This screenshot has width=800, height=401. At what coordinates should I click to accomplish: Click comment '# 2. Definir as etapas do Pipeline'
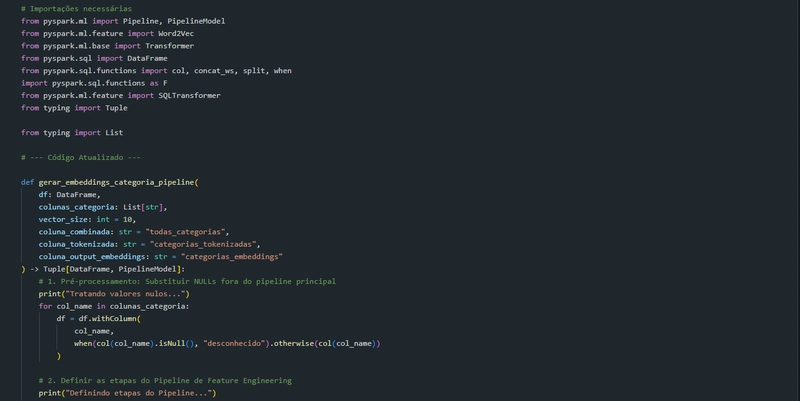165,381
